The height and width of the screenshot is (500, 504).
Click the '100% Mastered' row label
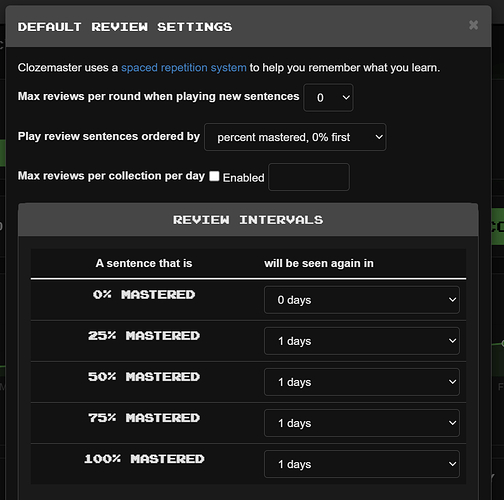[144, 459]
